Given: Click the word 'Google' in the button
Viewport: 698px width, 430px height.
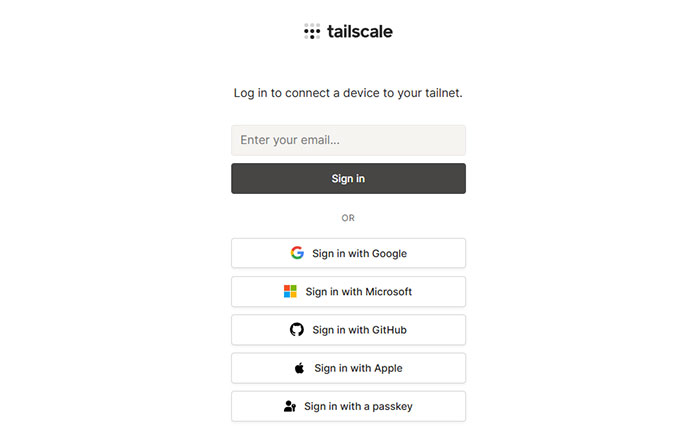Looking at the screenshot, I should (x=389, y=254).
